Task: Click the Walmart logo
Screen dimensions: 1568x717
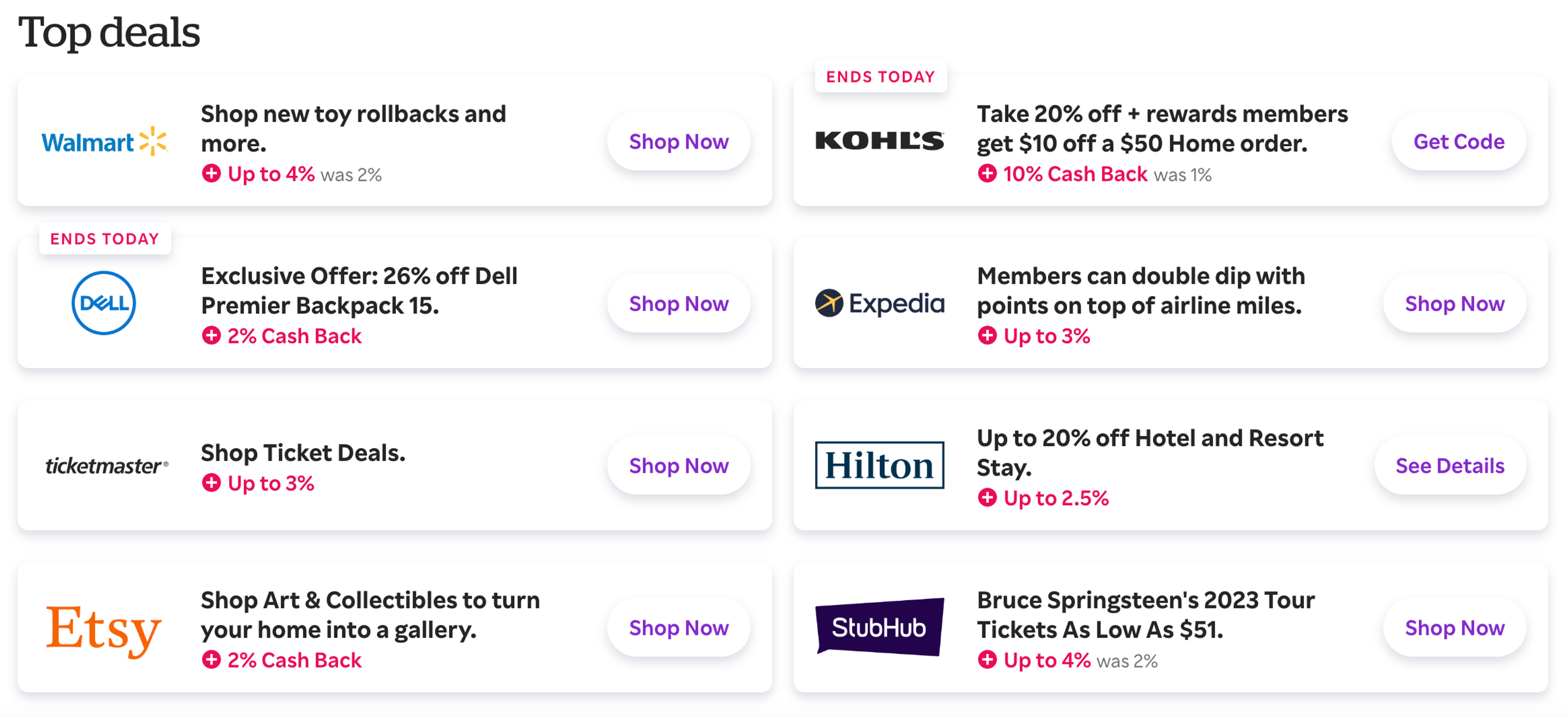Action: tap(104, 142)
